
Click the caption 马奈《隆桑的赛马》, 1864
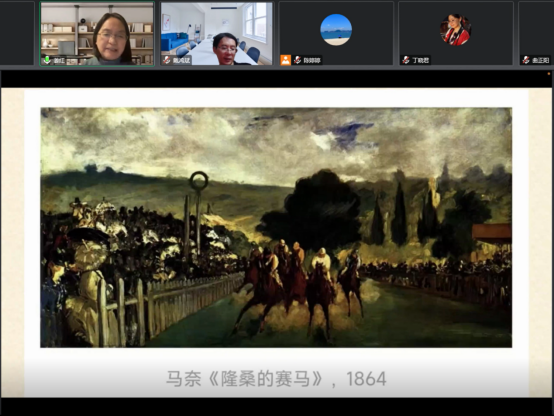276,379
